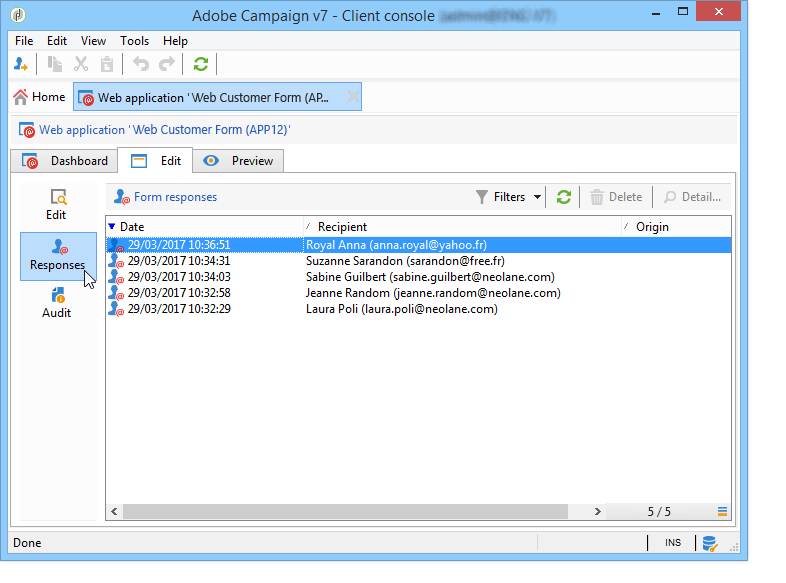Open the File menu
Image resolution: width=786 pixels, height=583 pixels.
(24, 41)
